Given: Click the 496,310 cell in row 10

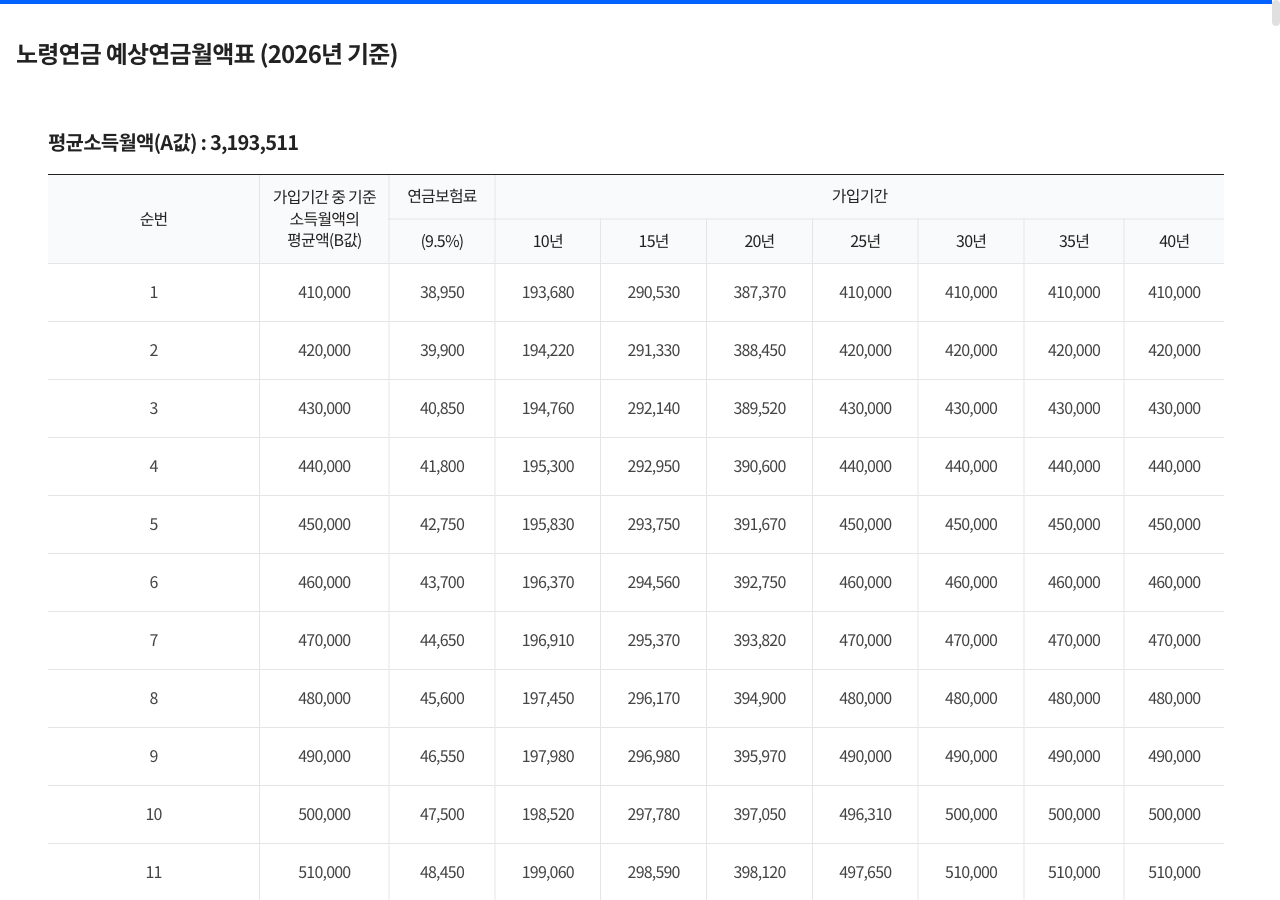Looking at the screenshot, I should tap(866, 815).
